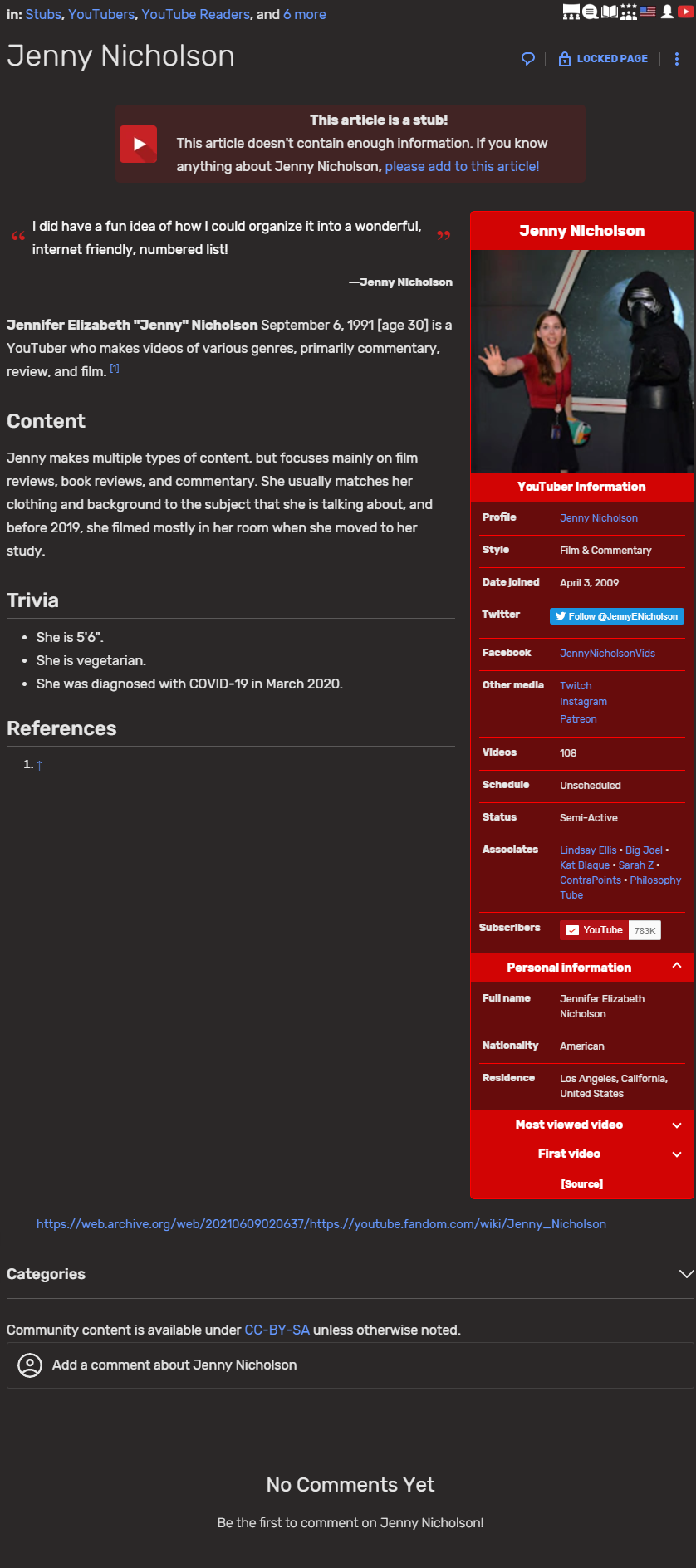Click the 'References' section heading
The width and height of the screenshot is (696, 1568).
[x=61, y=728]
